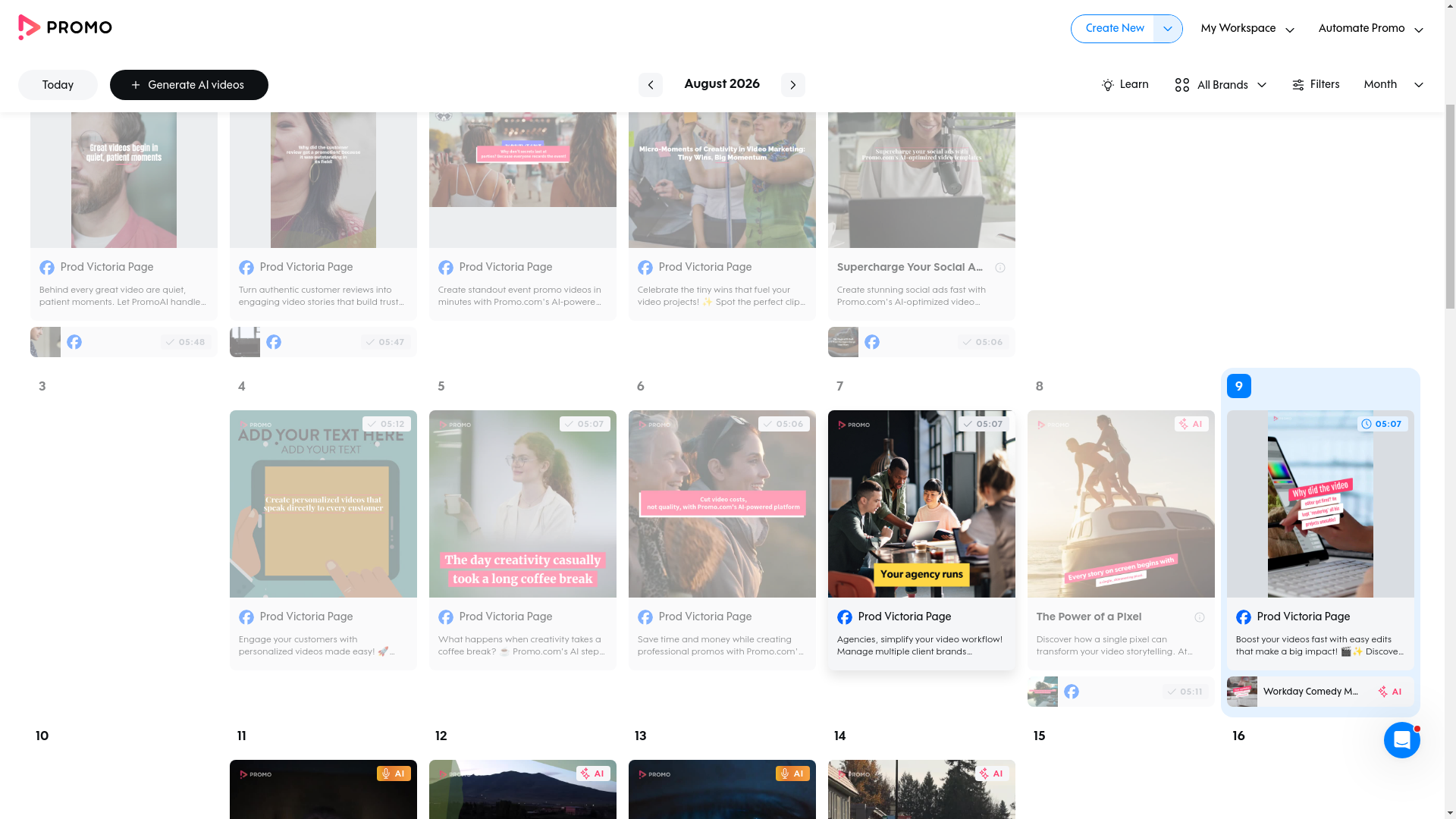This screenshot has width=1456, height=819.
Task: Click AI voice badge on day 13 video
Action: (x=792, y=773)
